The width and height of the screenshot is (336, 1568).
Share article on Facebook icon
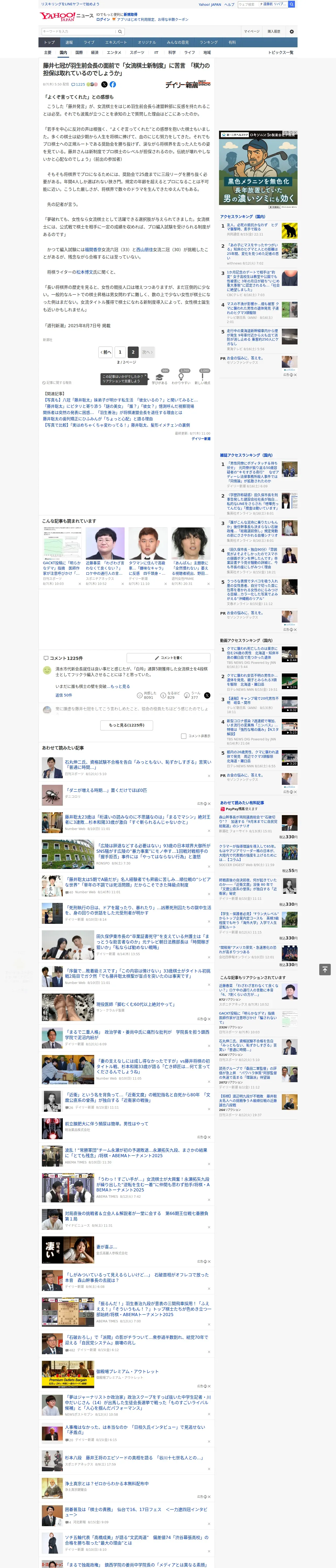(x=113, y=85)
